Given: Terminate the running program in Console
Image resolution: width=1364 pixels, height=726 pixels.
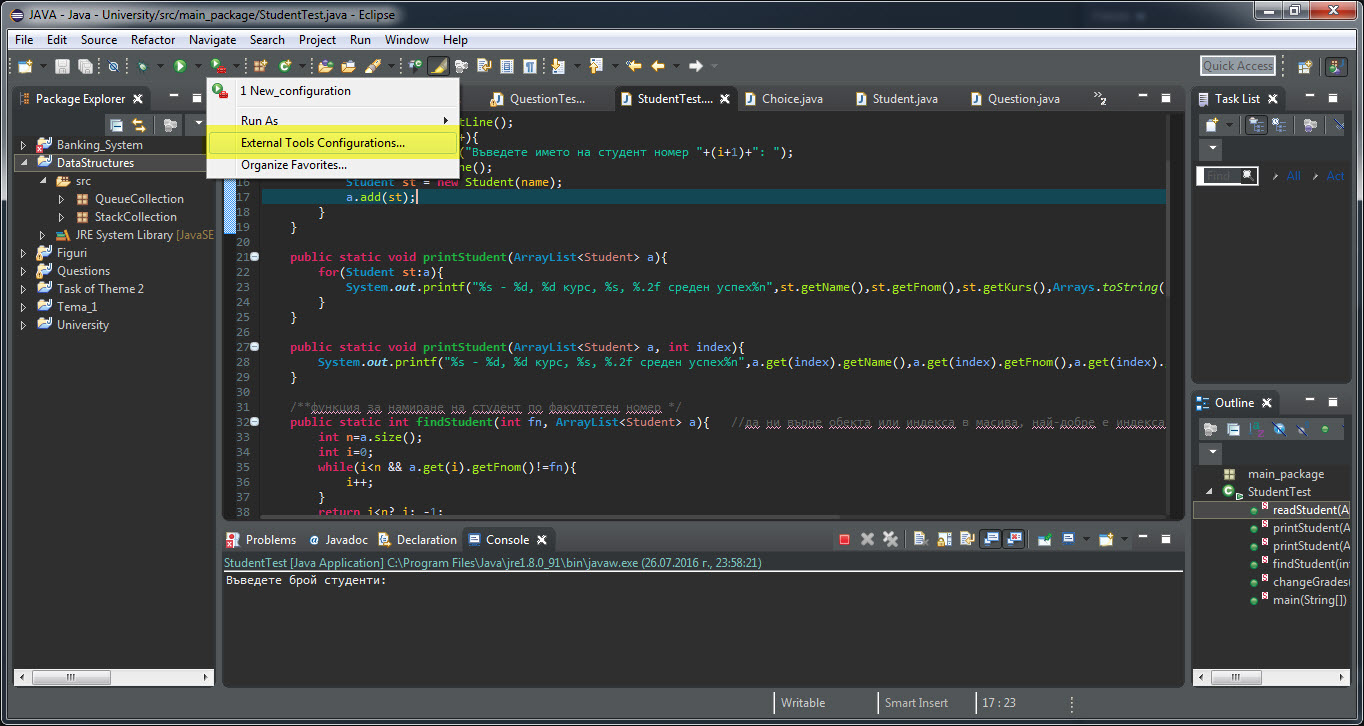Looking at the screenshot, I should point(844,540).
